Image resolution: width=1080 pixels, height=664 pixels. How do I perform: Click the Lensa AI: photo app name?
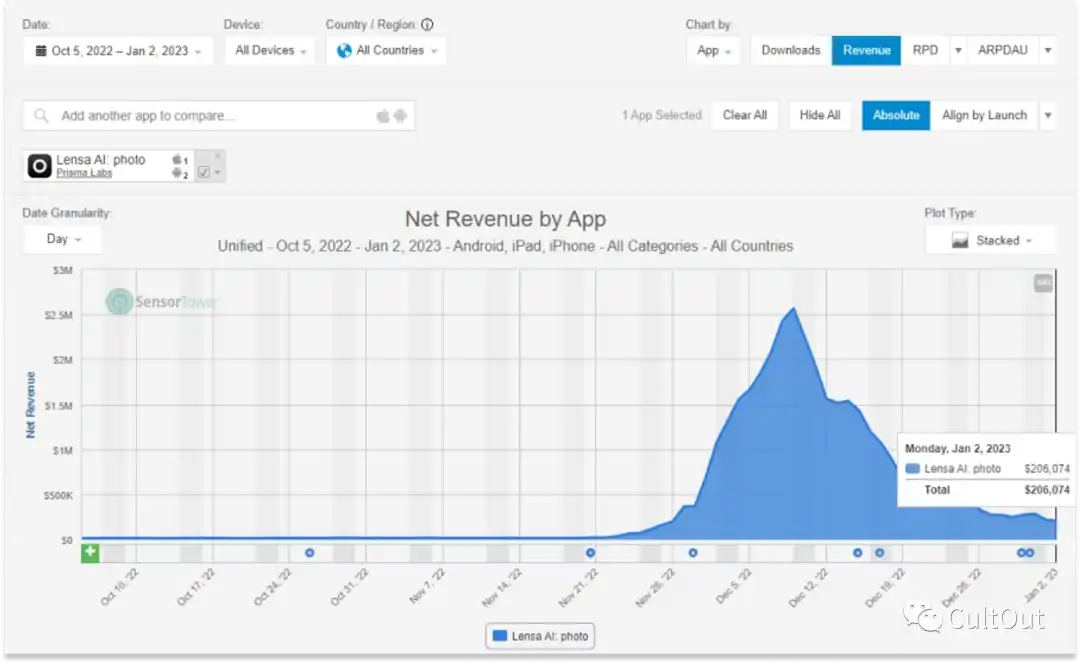tap(101, 159)
